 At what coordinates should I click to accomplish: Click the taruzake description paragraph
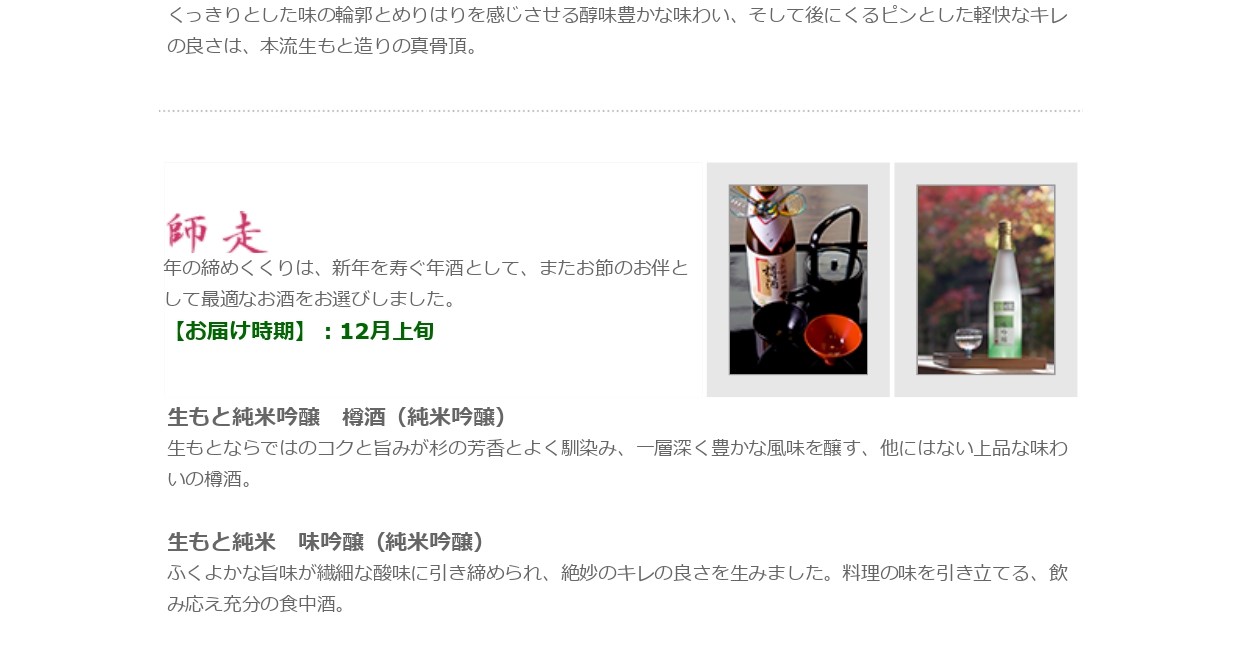[617, 463]
